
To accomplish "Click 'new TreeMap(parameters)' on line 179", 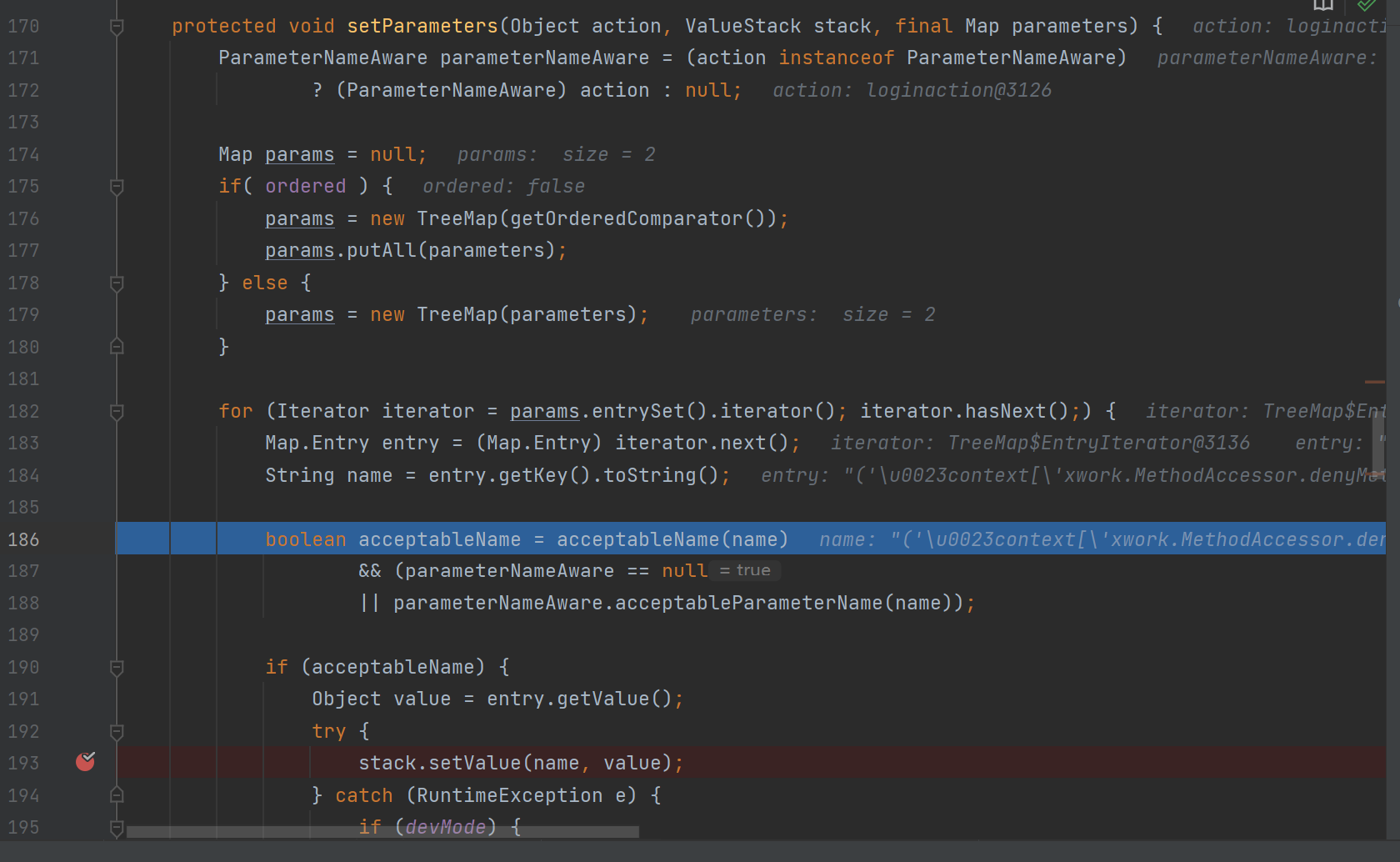I will (x=503, y=314).
